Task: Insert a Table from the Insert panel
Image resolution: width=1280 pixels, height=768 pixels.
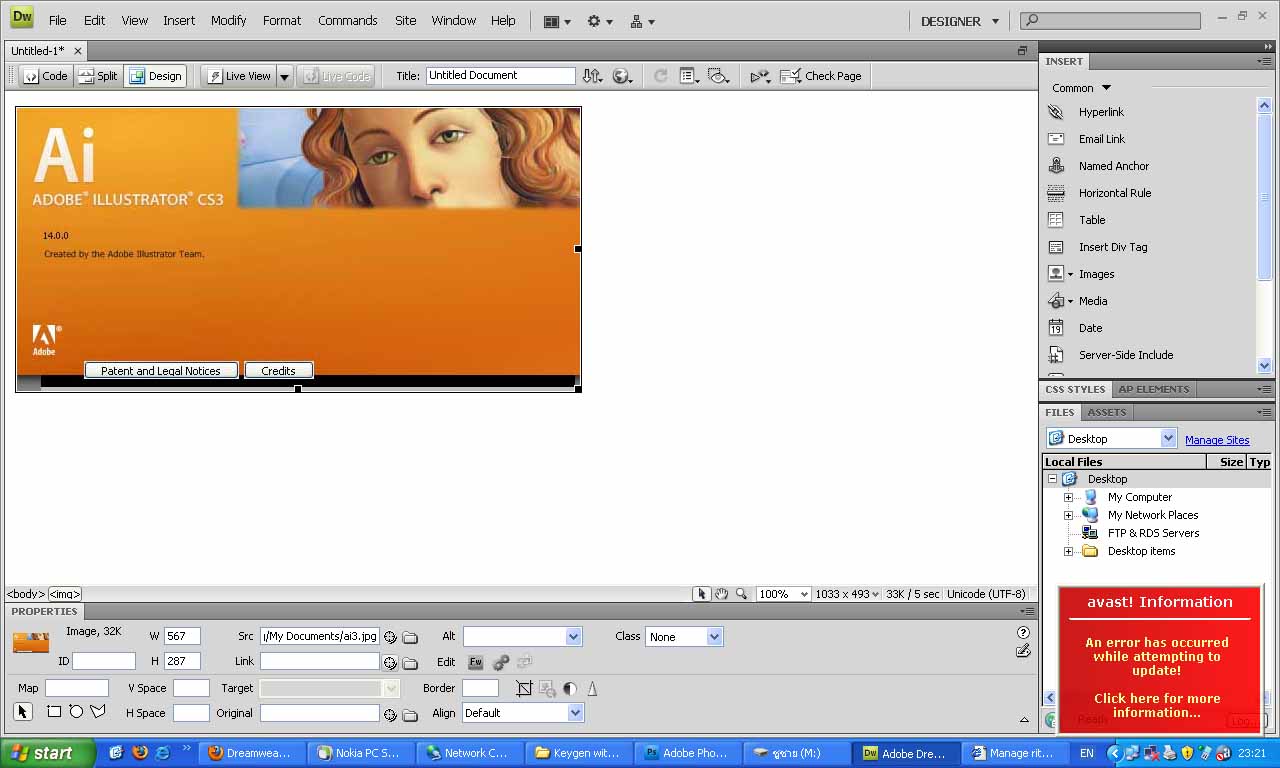Action: point(1092,220)
